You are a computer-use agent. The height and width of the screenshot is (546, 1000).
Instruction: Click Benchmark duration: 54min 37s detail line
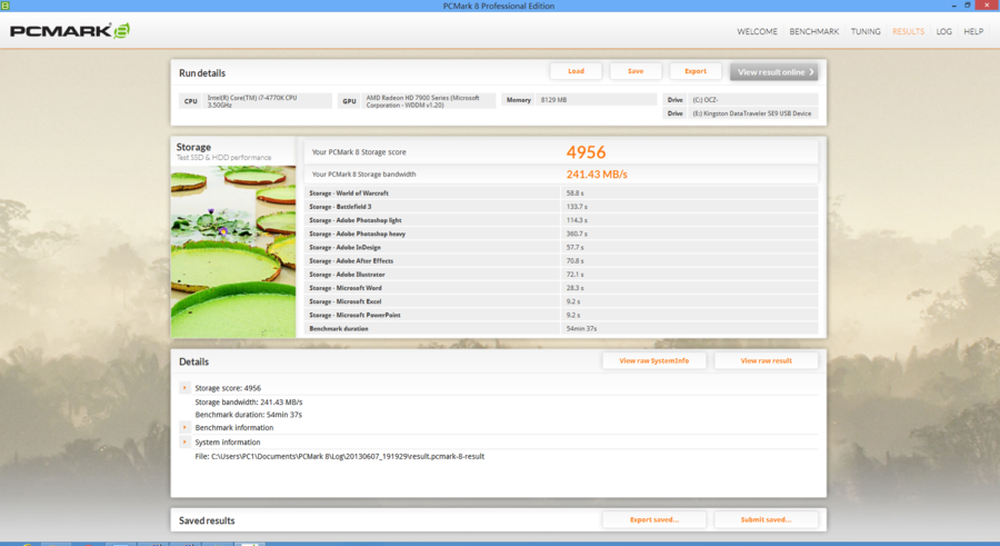(x=249, y=415)
